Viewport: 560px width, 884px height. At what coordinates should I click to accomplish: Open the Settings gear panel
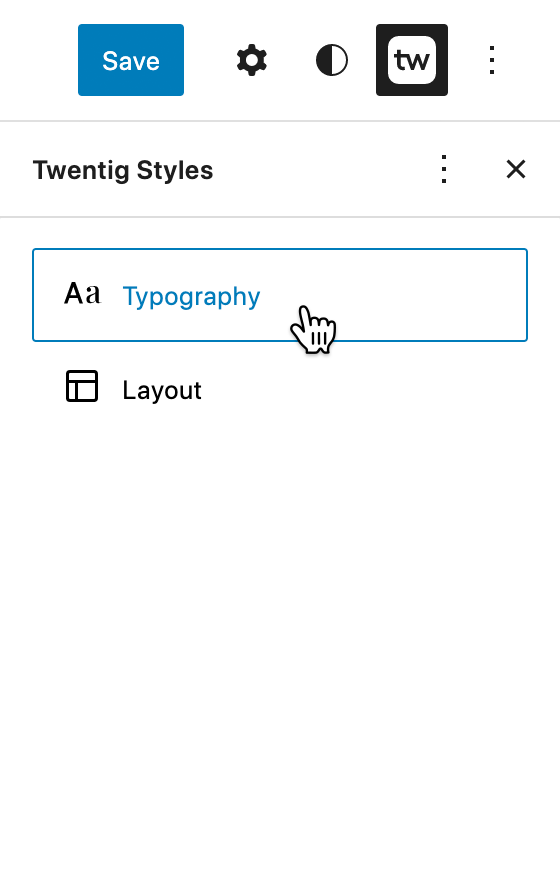(x=252, y=60)
